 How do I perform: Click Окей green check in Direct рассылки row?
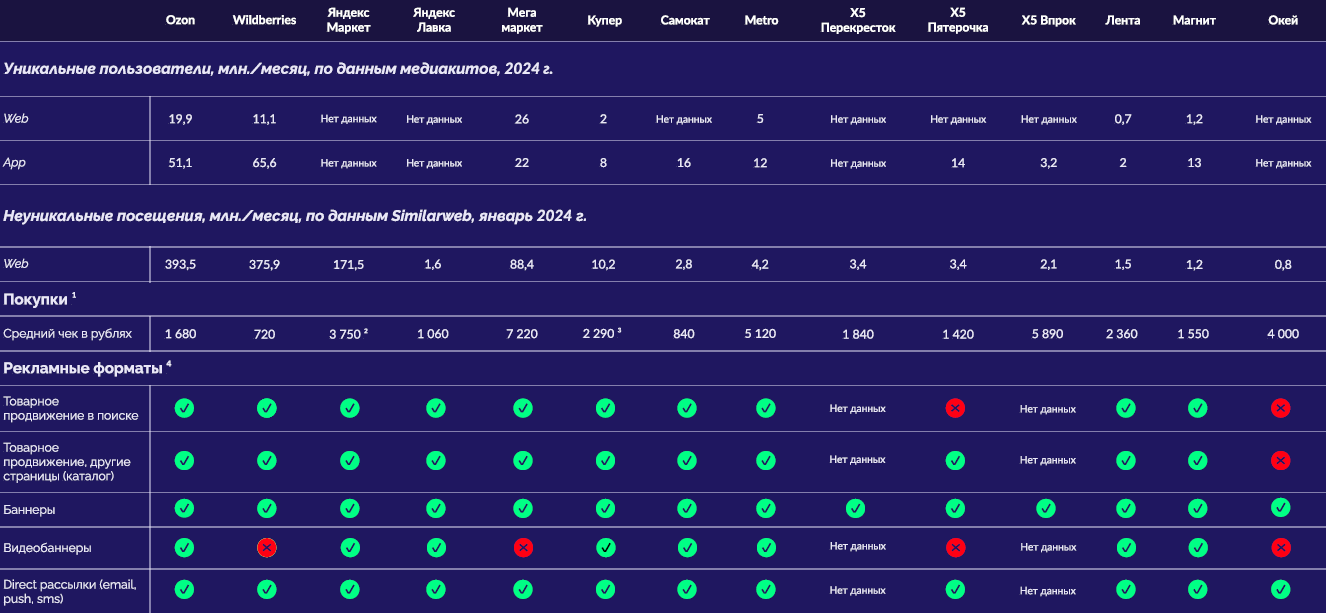pos(1281,589)
